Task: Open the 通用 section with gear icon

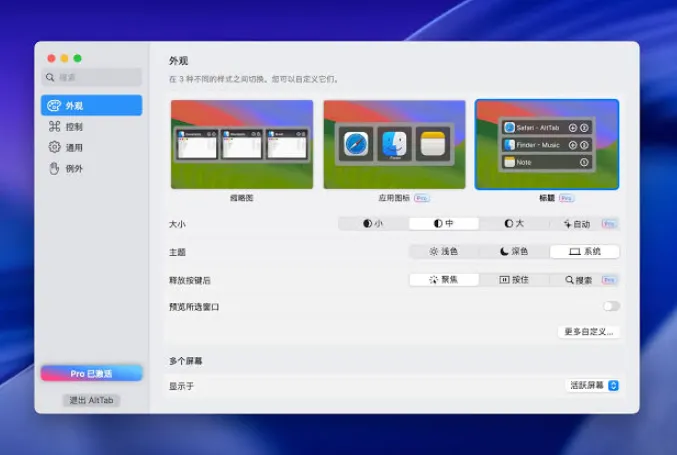Action: (x=91, y=148)
